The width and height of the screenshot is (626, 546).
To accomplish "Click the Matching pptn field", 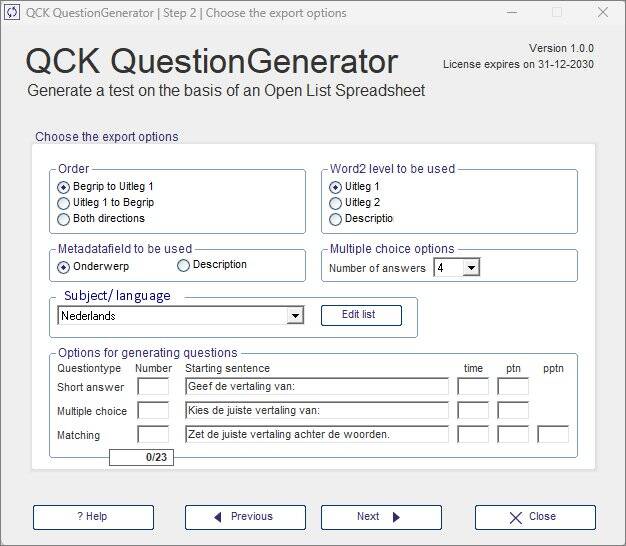I will (x=553, y=435).
